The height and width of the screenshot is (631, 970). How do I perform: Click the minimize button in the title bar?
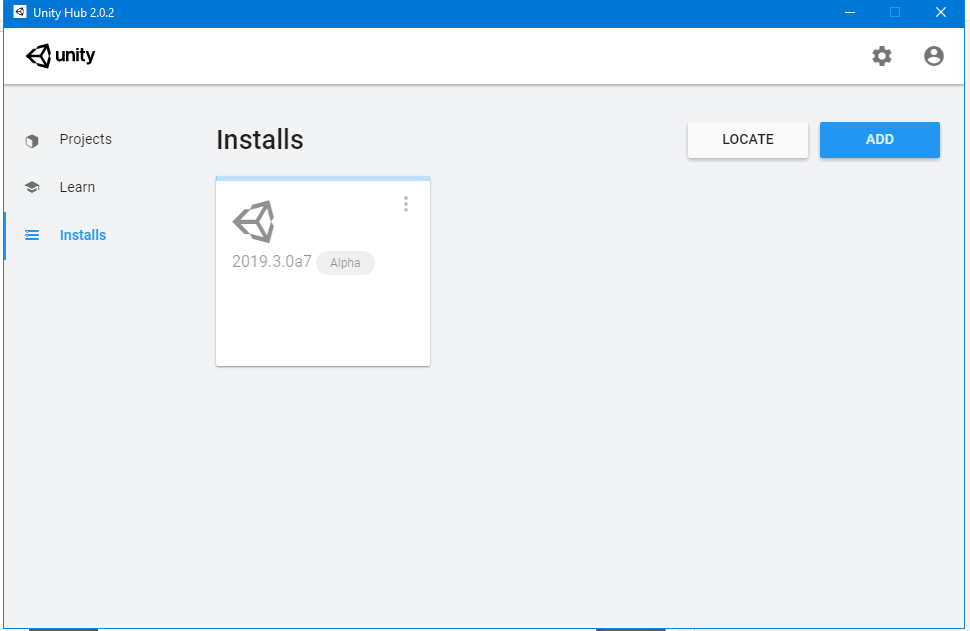pyautogui.click(x=849, y=12)
